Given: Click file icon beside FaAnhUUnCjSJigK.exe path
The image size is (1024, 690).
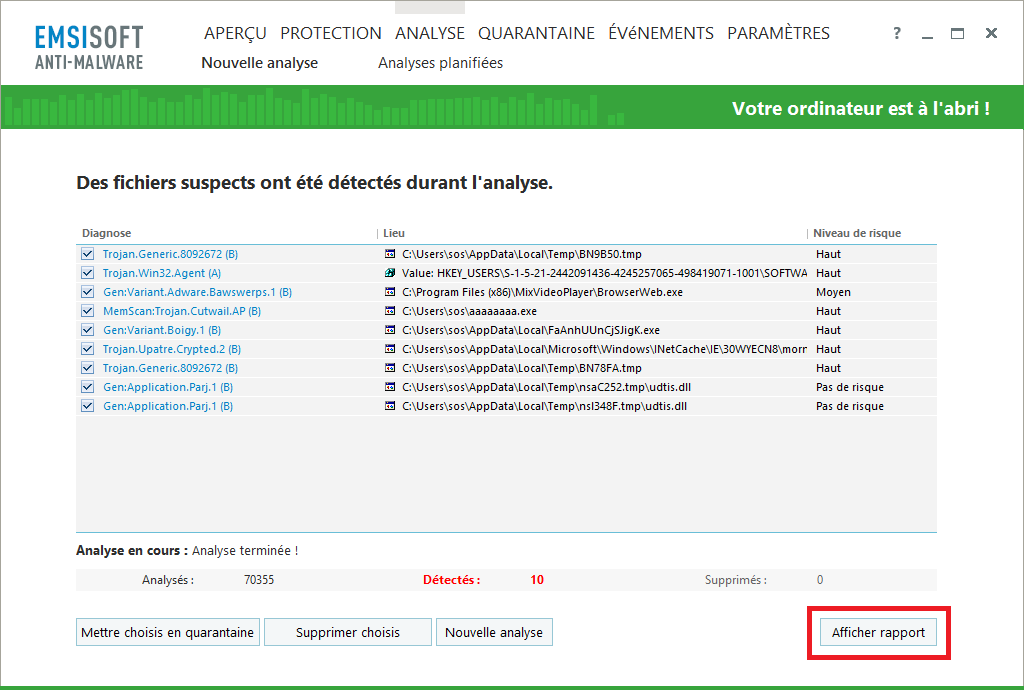Looking at the screenshot, I should click(x=390, y=330).
